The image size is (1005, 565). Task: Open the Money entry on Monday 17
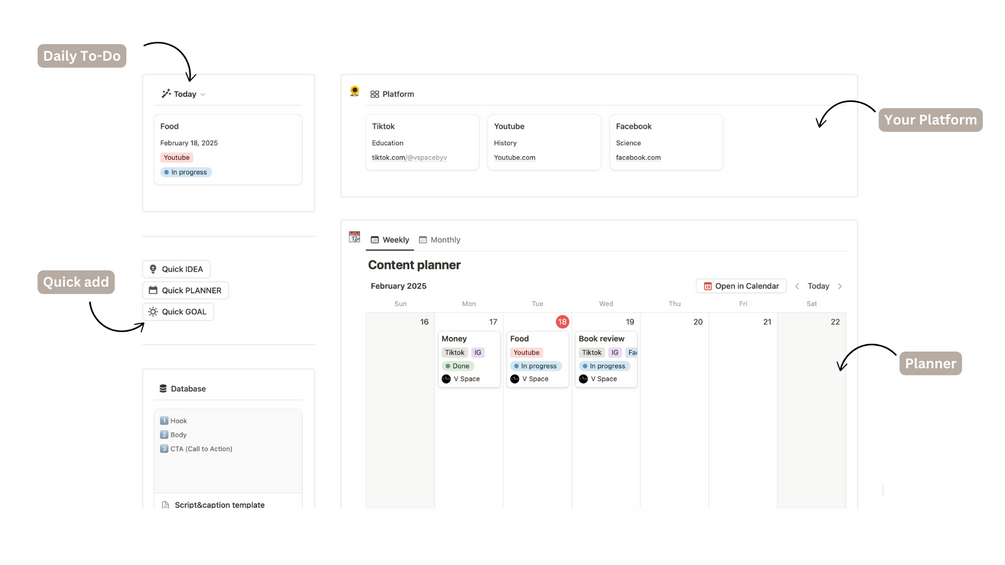[x=455, y=339]
